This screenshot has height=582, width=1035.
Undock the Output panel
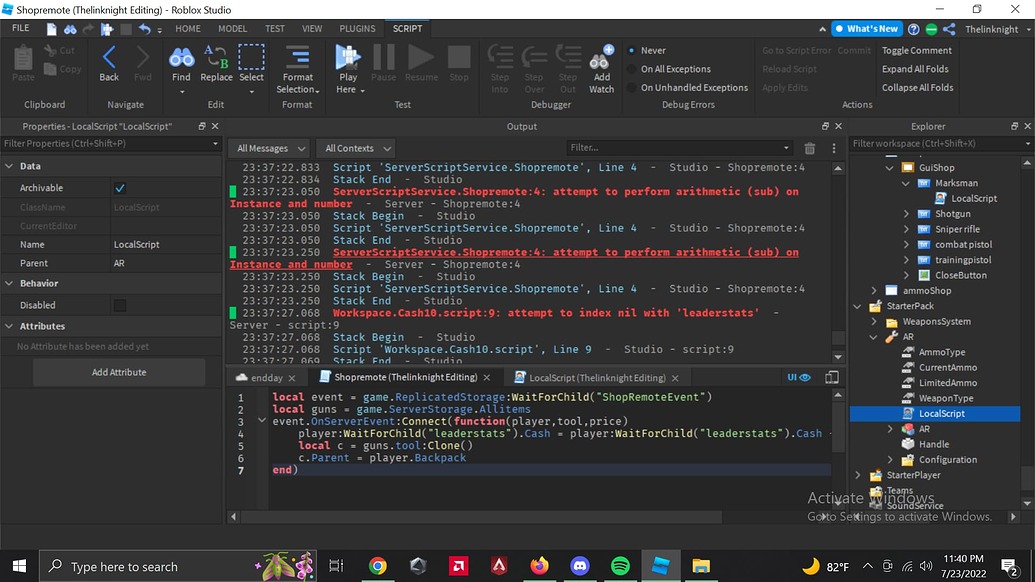(825, 126)
